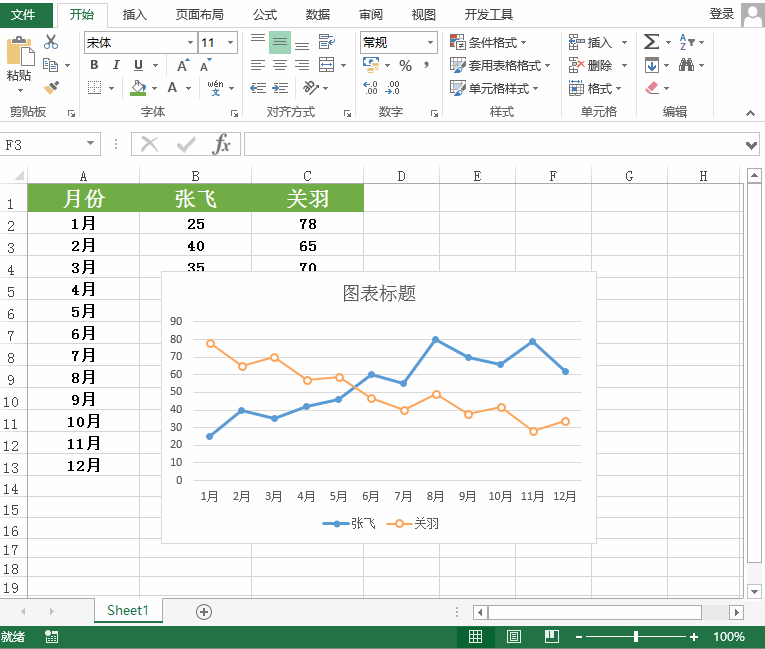765x649 pixels.
Task: Click the Wrap Text icon
Action: [326, 42]
